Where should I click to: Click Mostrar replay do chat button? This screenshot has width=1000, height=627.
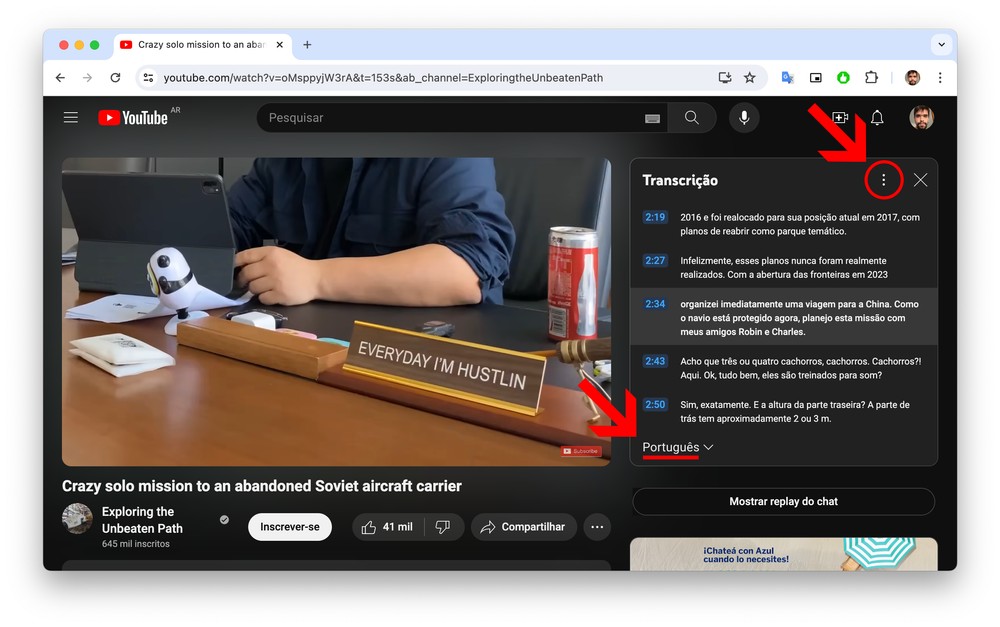[x=783, y=502]
